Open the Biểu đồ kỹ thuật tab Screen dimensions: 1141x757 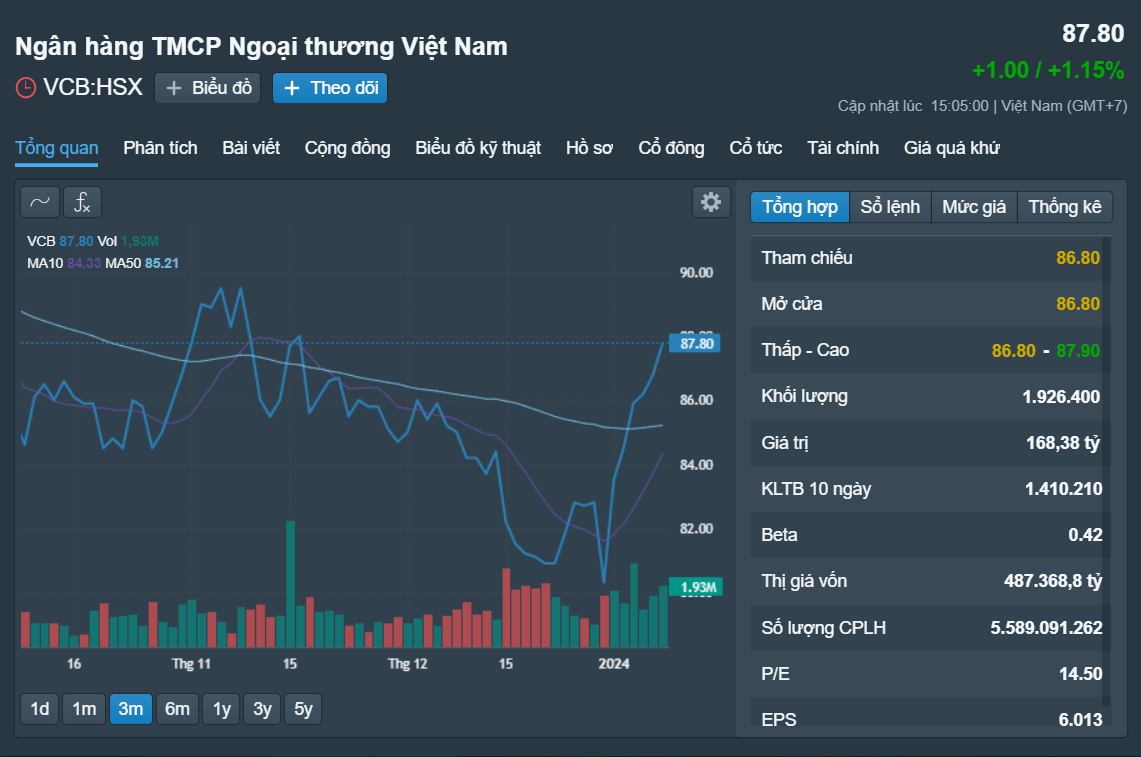478,148
